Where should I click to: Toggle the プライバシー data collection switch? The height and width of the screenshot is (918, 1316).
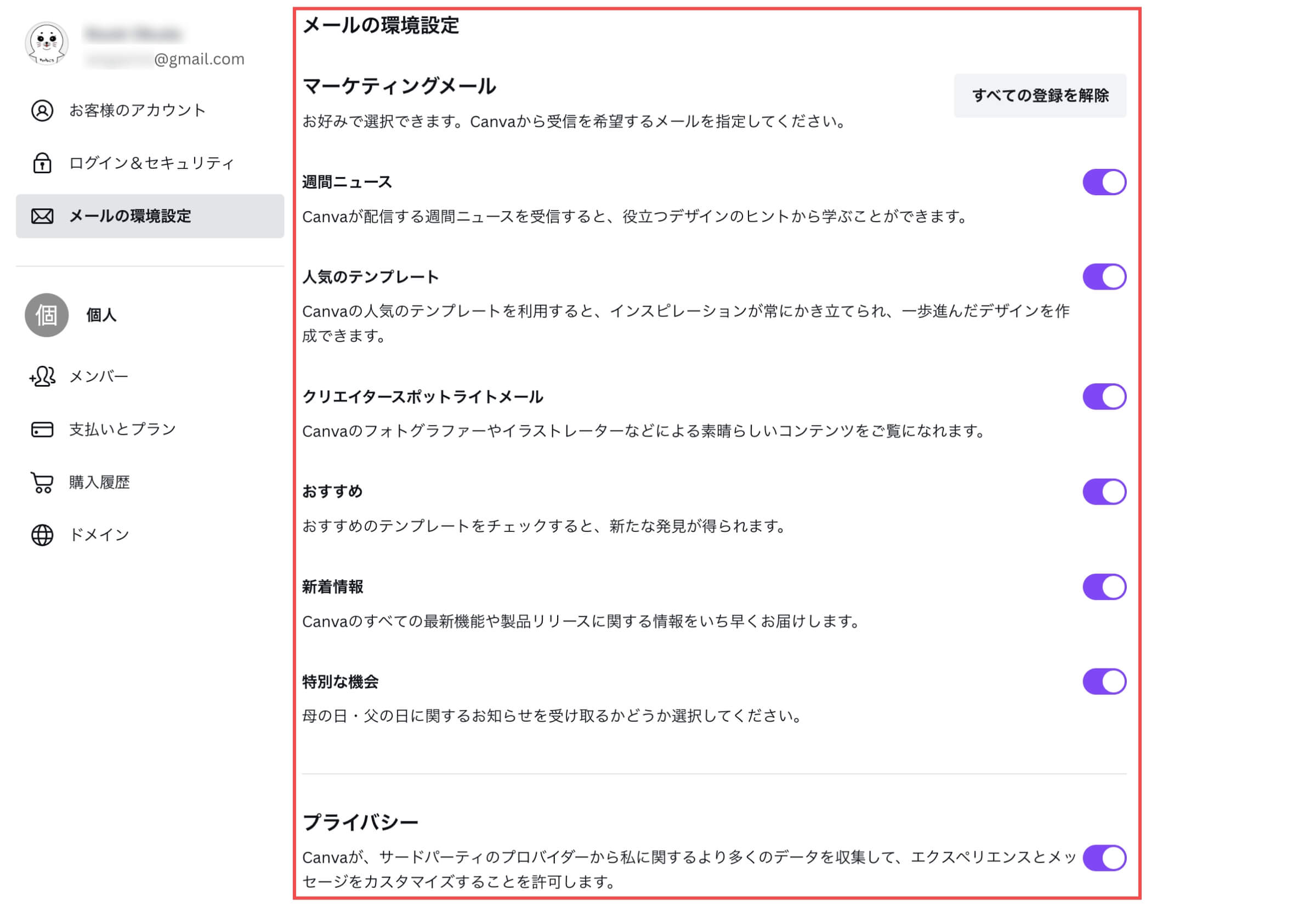pyautogui.click(x=1105, y=859)
